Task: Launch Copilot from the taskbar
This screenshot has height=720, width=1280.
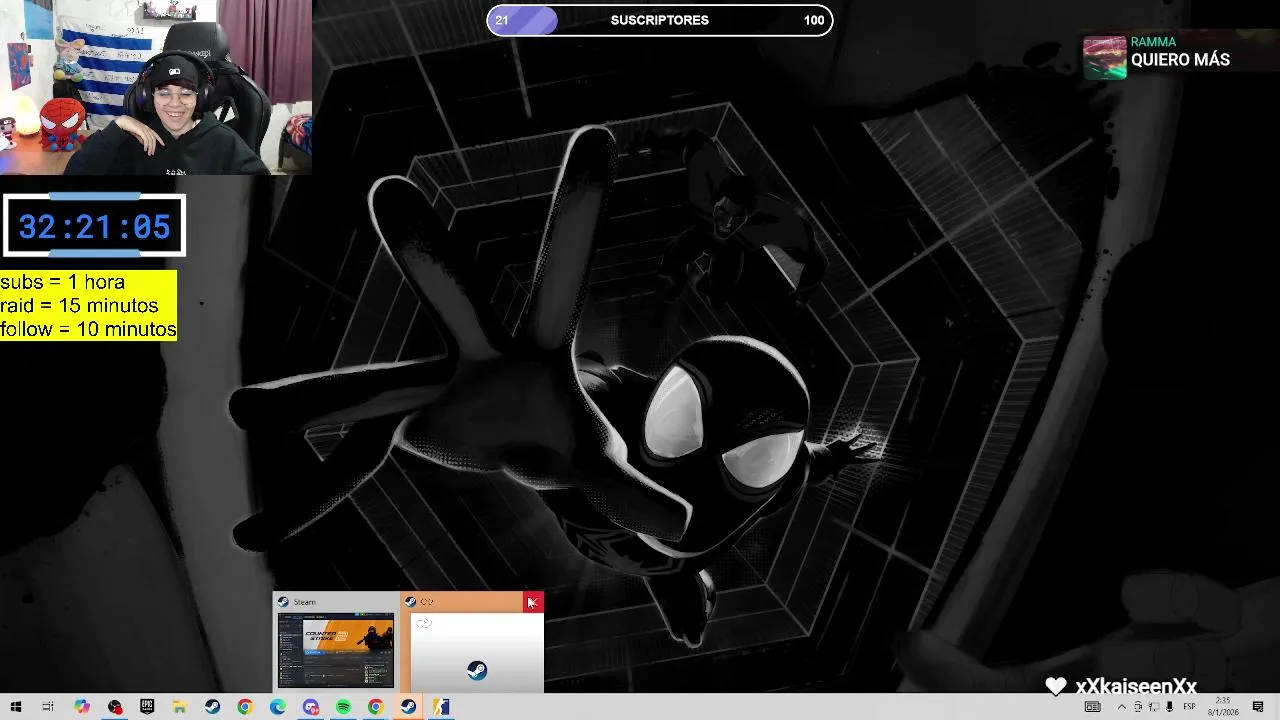Action: 82,707
